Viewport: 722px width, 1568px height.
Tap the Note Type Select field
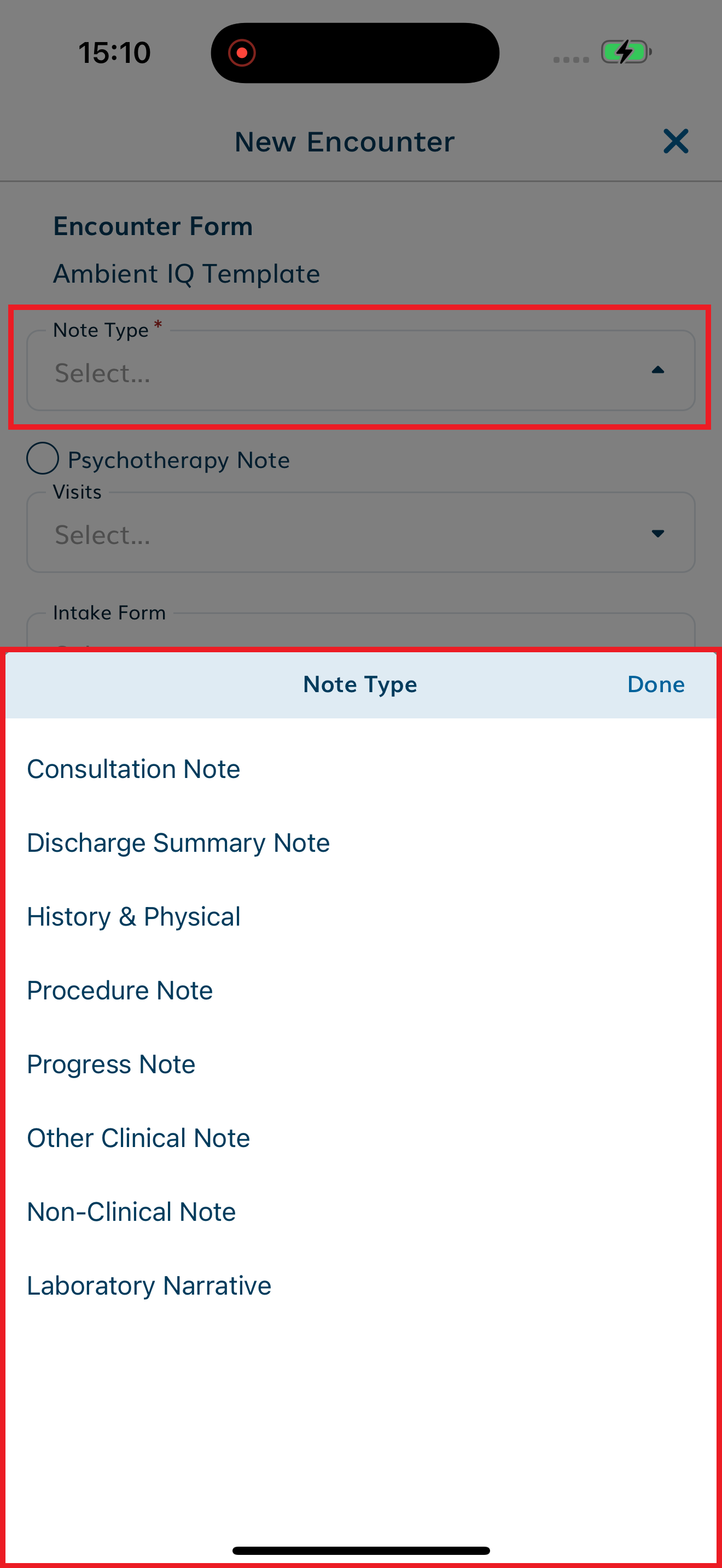[361, 371]
